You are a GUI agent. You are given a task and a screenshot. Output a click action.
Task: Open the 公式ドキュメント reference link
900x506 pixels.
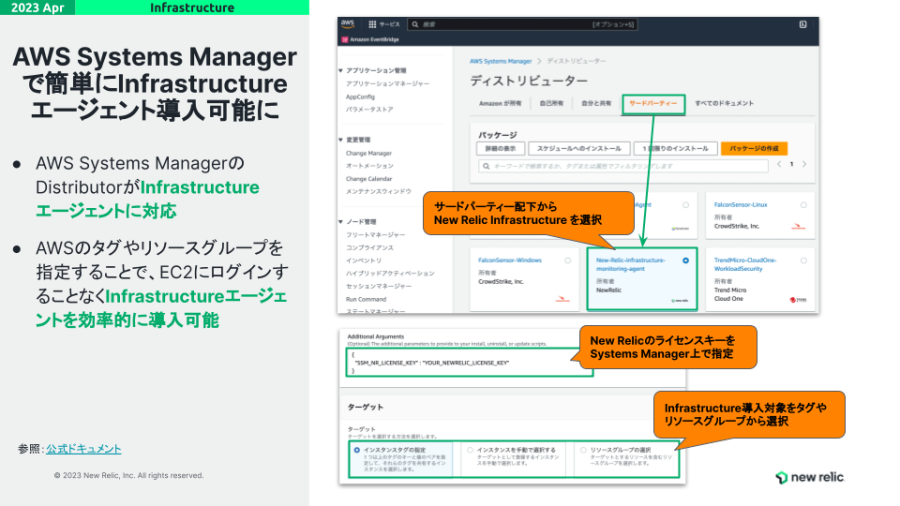[x=84, y=449]
